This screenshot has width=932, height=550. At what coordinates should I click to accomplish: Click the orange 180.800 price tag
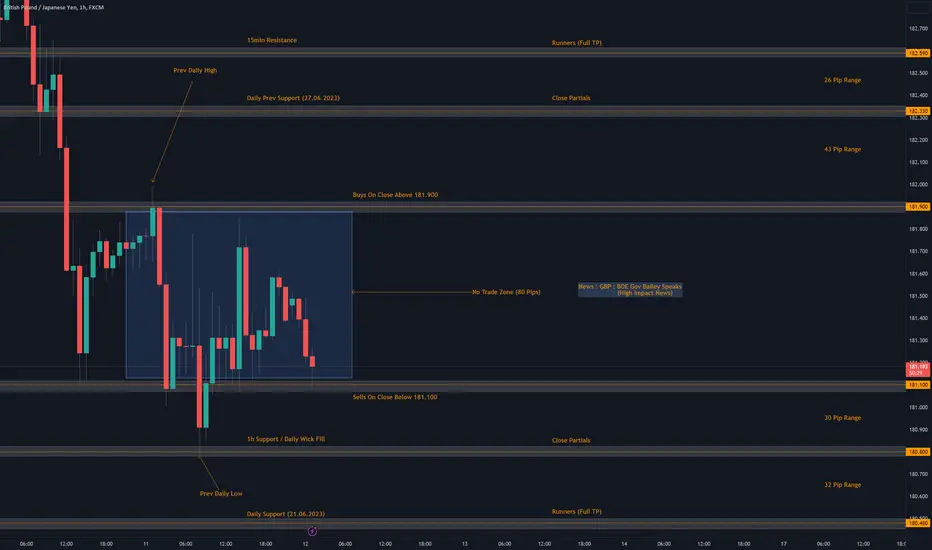pyautogui.click(x=918, y=452)
